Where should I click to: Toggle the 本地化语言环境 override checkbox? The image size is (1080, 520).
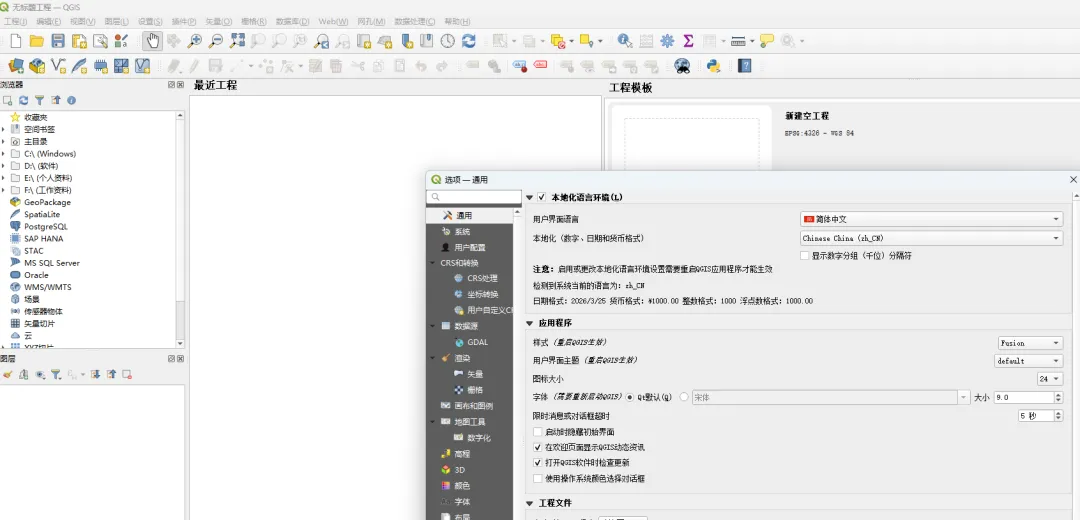tap(541, 198)
